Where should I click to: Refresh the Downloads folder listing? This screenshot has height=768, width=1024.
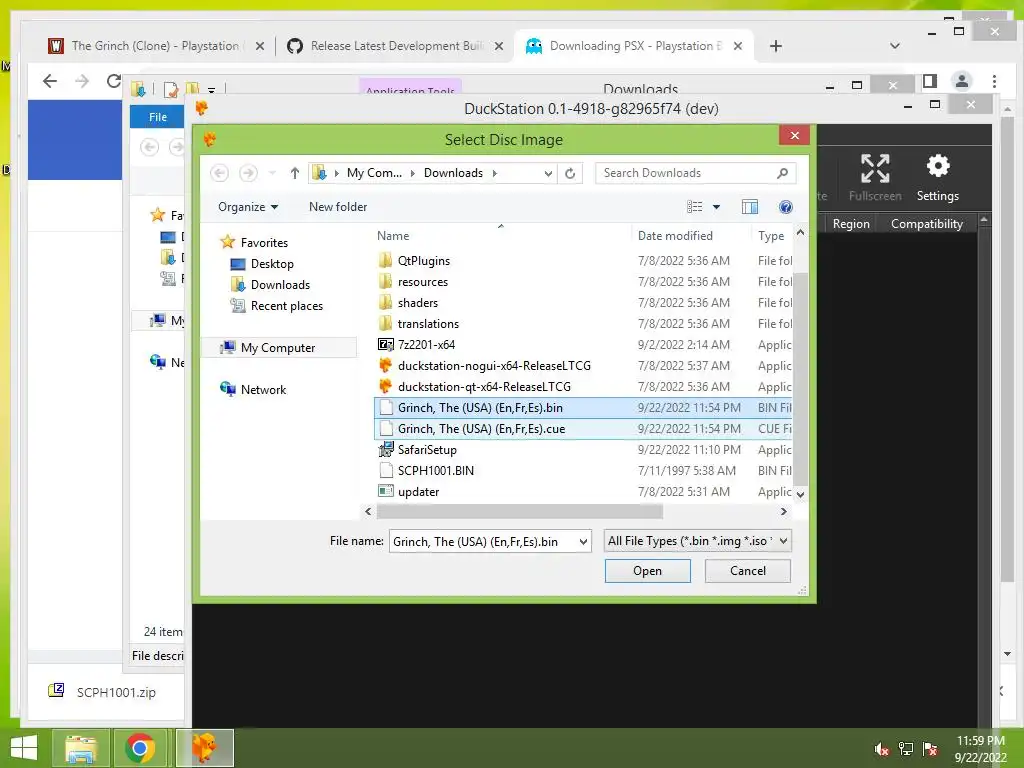click(x=569, y=173)
